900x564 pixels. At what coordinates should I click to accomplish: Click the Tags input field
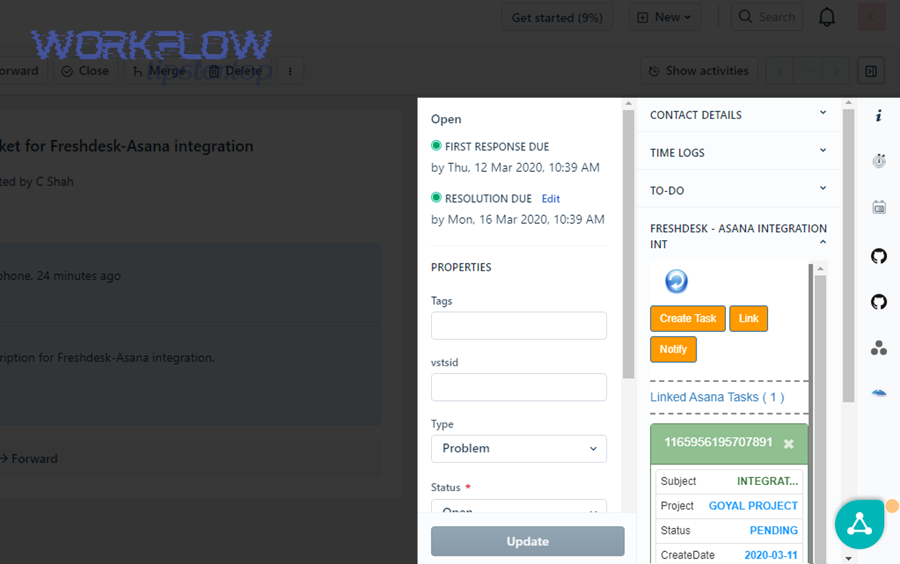pos(519,325)
